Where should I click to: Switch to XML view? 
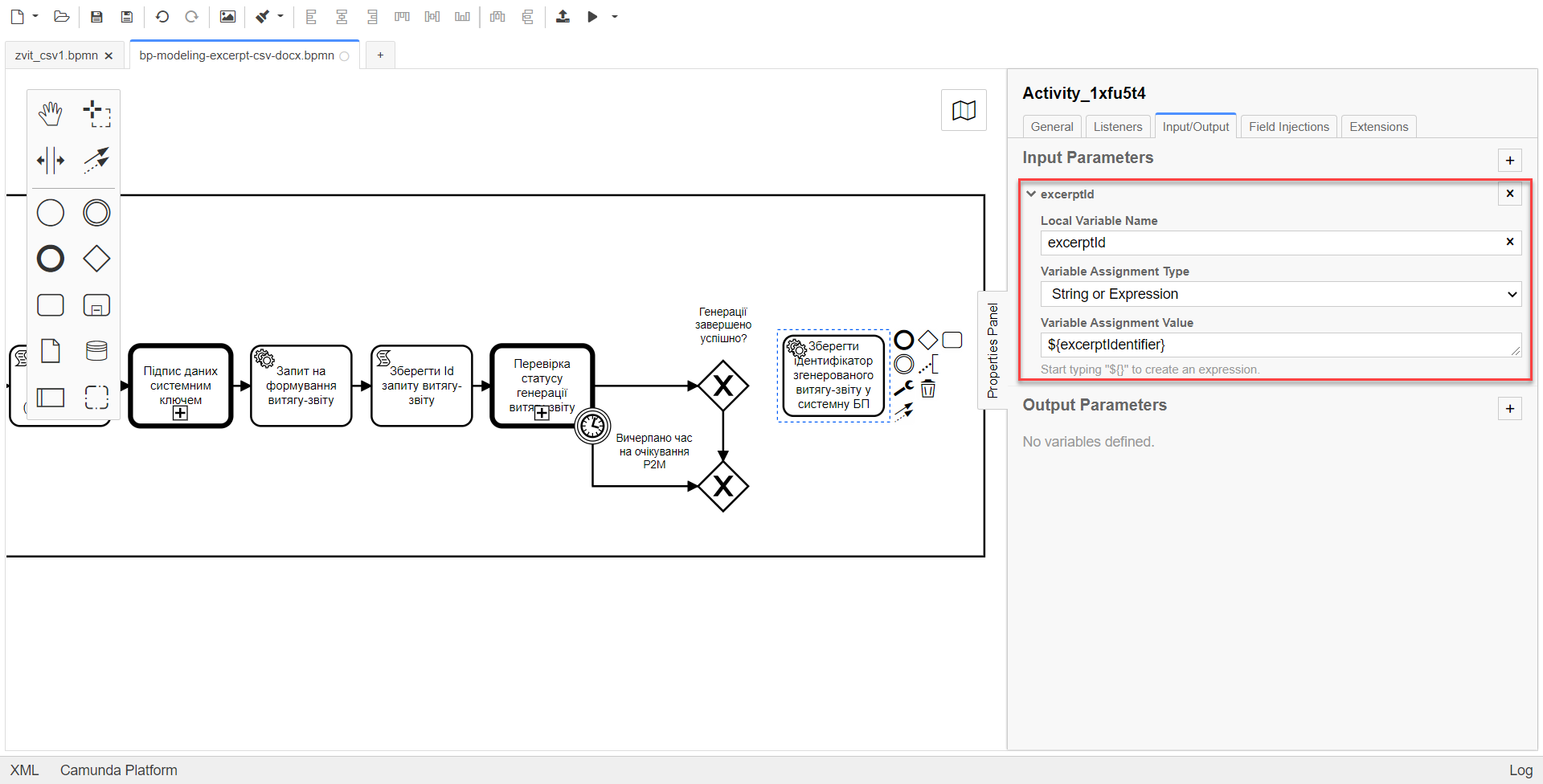(x=24, y=770)
